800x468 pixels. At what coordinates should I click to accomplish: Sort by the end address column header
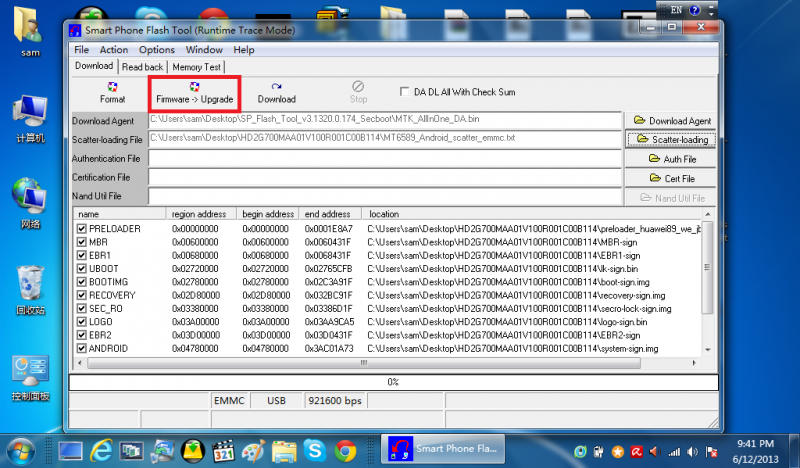click(330, 214)
